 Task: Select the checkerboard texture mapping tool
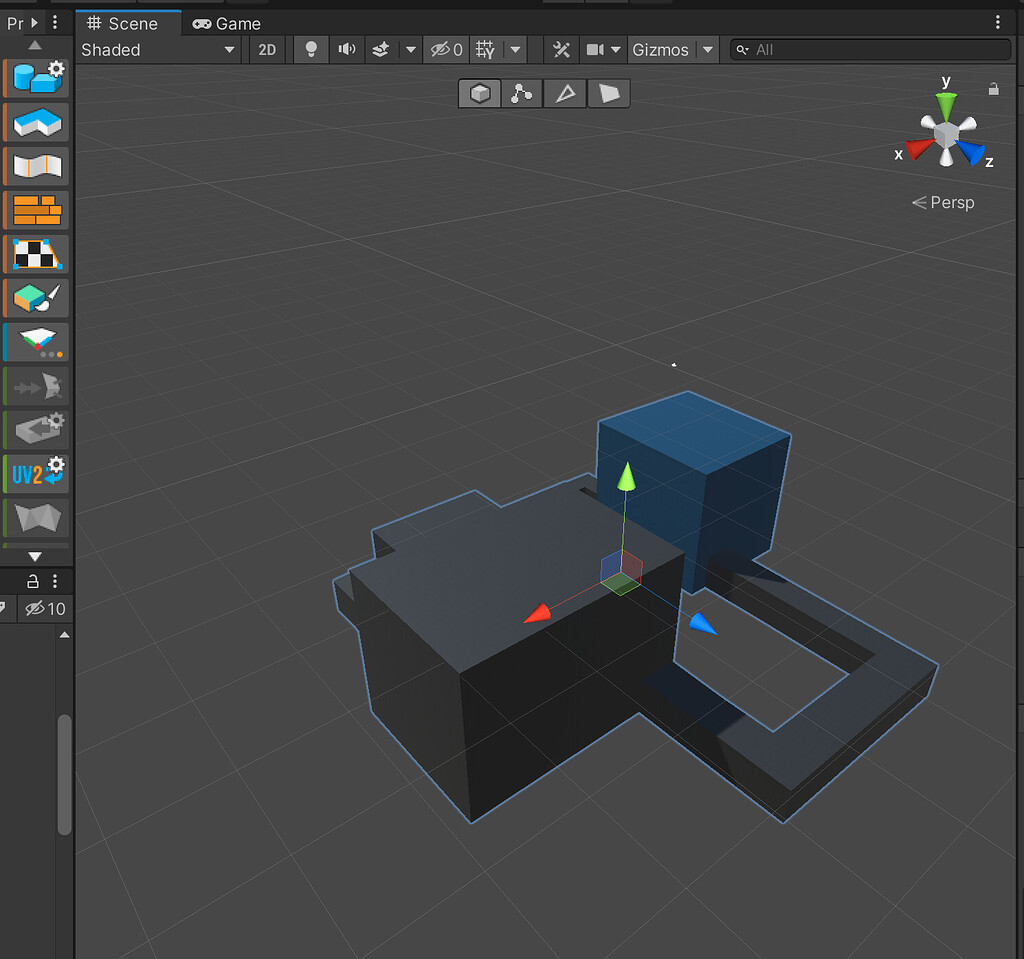(35, 254)
